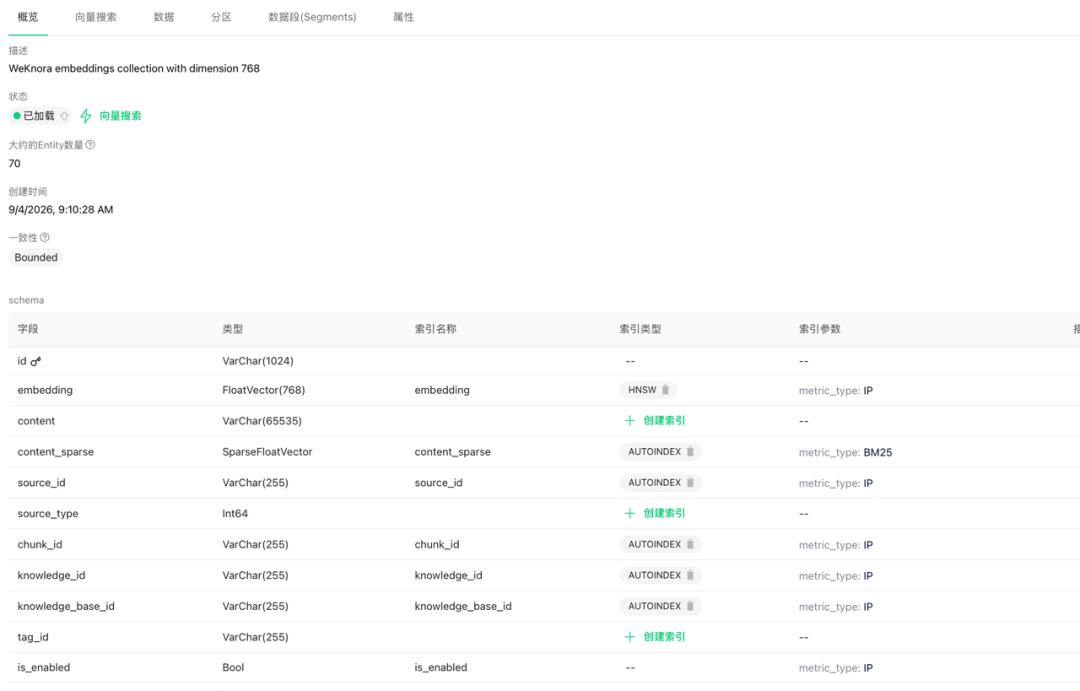This screenshot has width=1080, height=691.
Task: Click the VarChar(65535) type cell
Action: (262, 421)
